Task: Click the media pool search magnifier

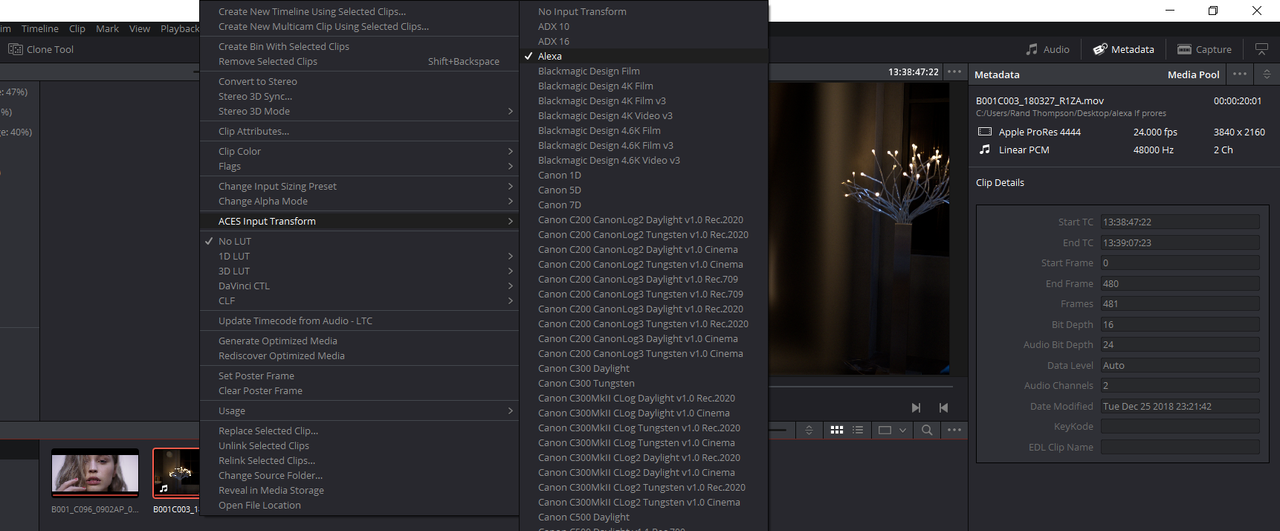Action: click(927, 430)
